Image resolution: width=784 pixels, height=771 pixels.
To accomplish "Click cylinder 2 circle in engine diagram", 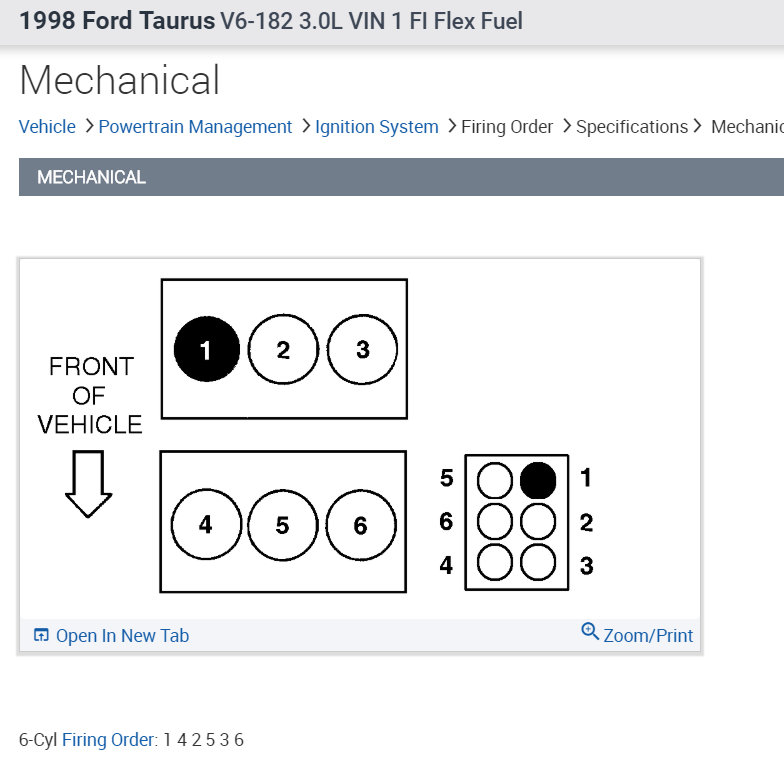I will pyautogui.click(x=283, y=349).
